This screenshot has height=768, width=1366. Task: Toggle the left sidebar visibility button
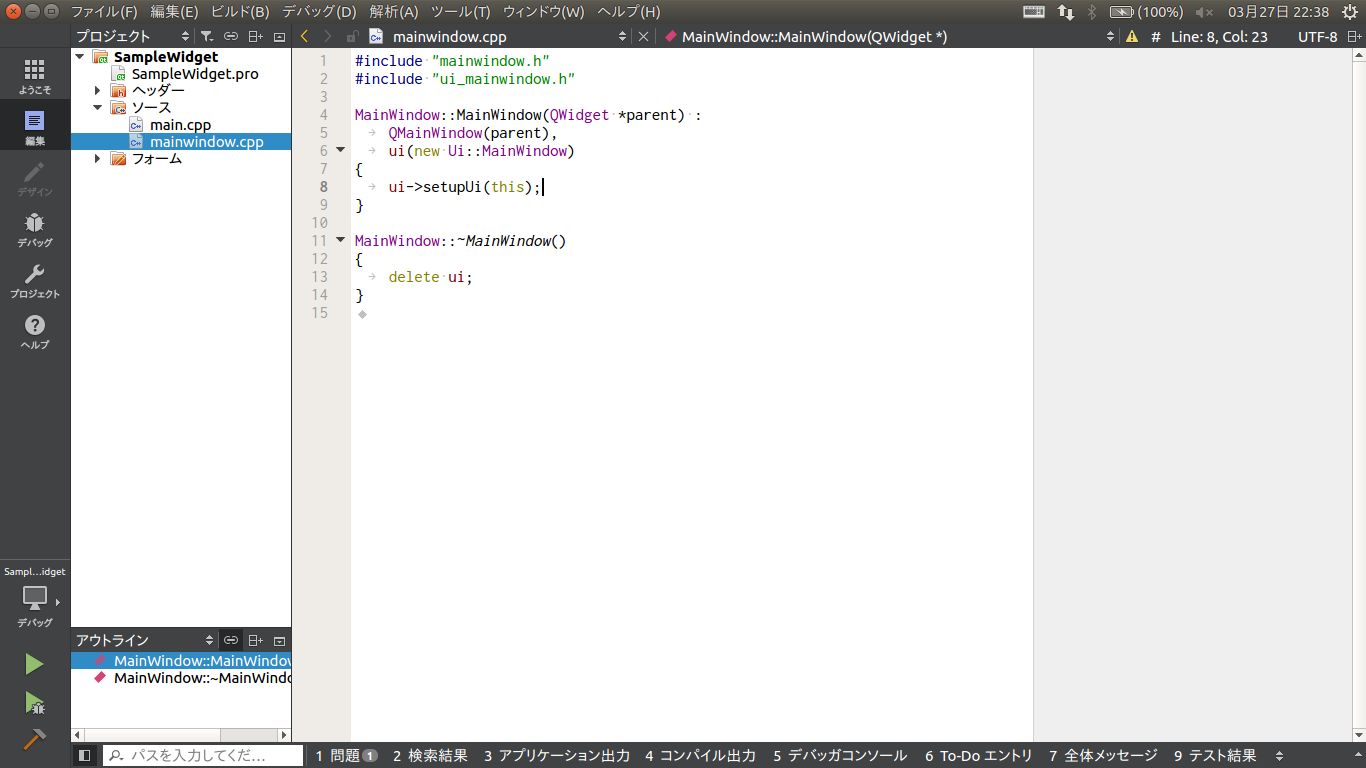pyautogui.click(x=85, y=756)
